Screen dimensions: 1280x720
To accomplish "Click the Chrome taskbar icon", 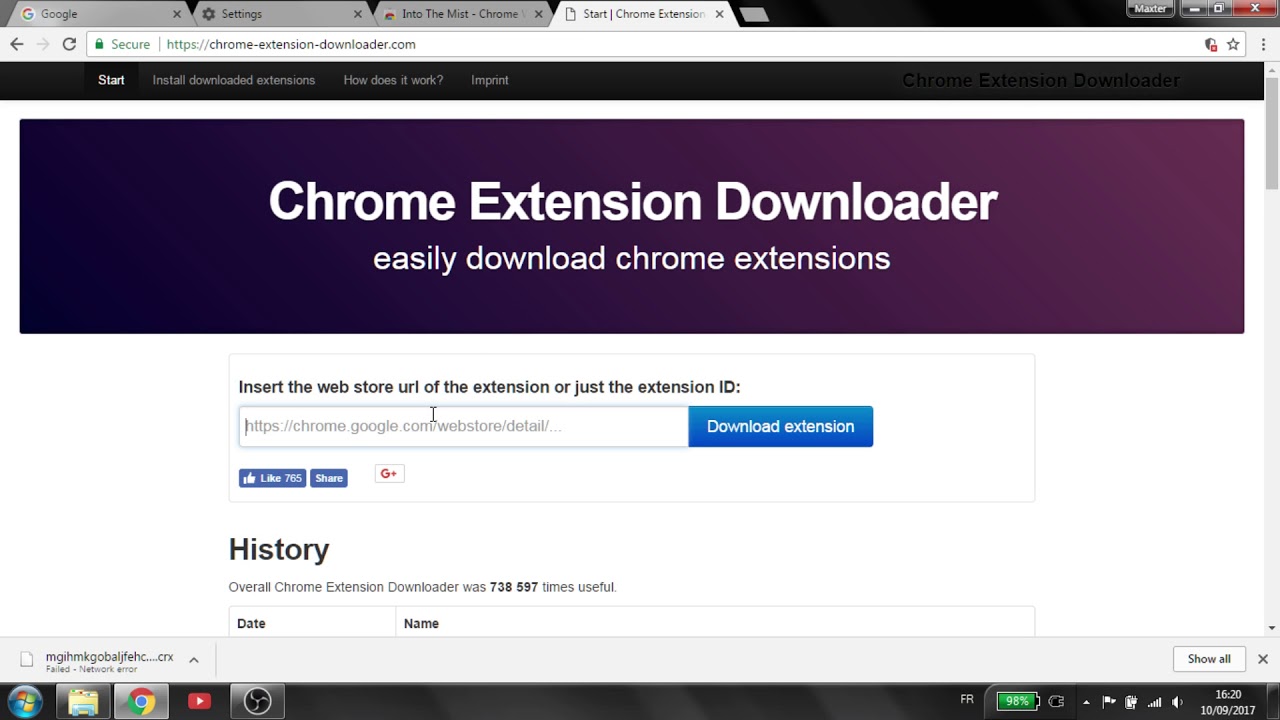I will (x=141, y=701).
